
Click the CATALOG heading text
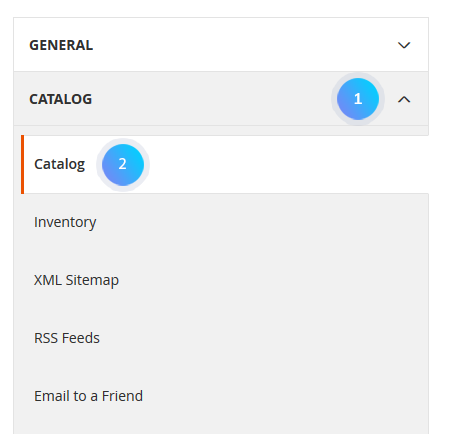(61, 99)
